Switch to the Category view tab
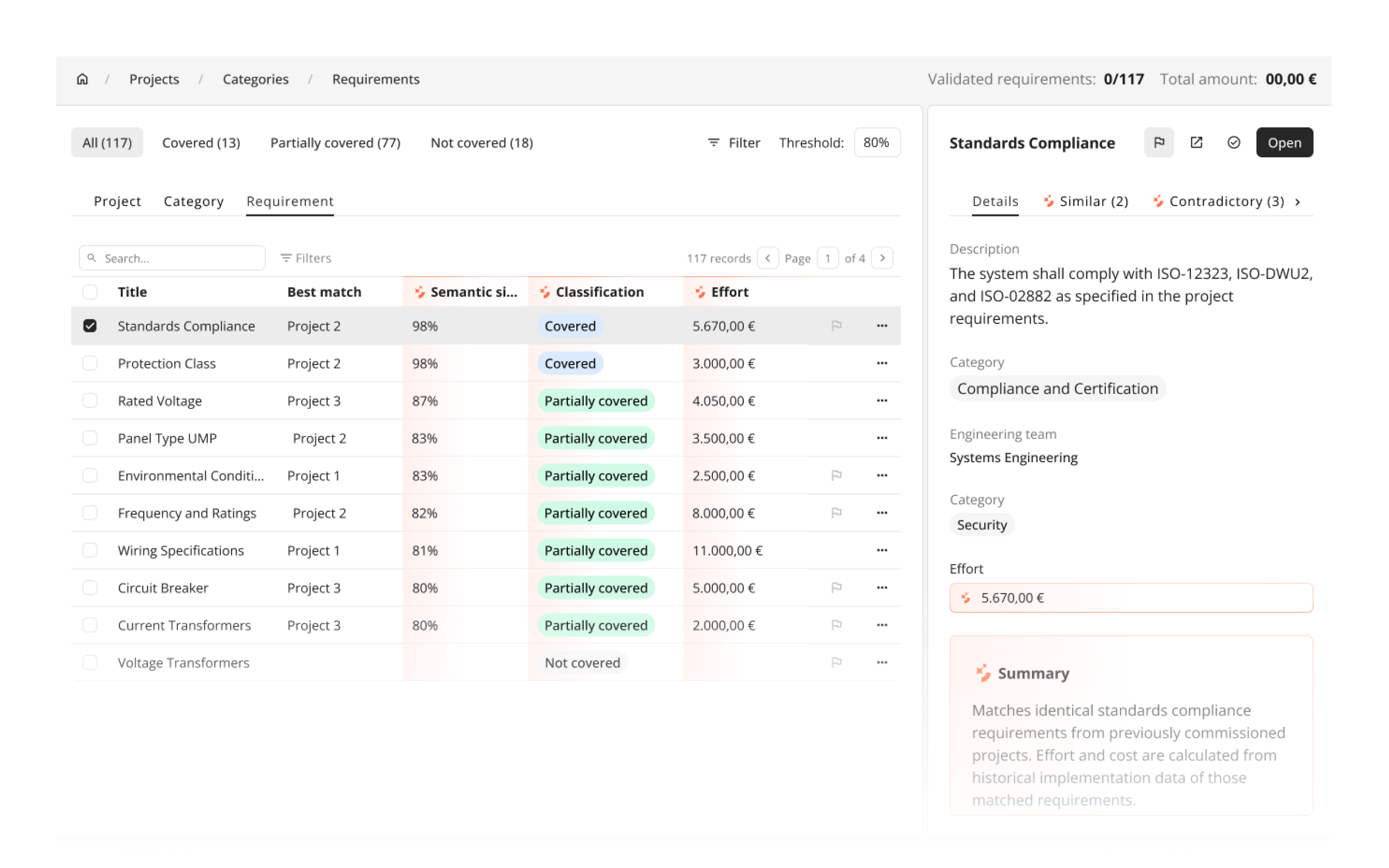This screenshot has width=1389, height=868. [x=193, y=201]
